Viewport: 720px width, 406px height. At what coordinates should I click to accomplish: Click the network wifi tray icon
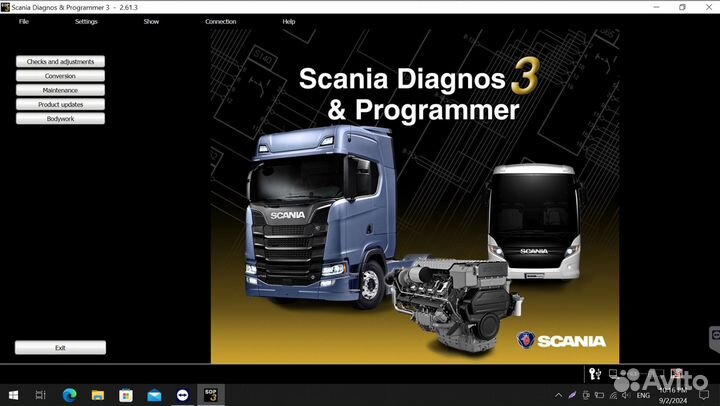[x=613, y=395]
